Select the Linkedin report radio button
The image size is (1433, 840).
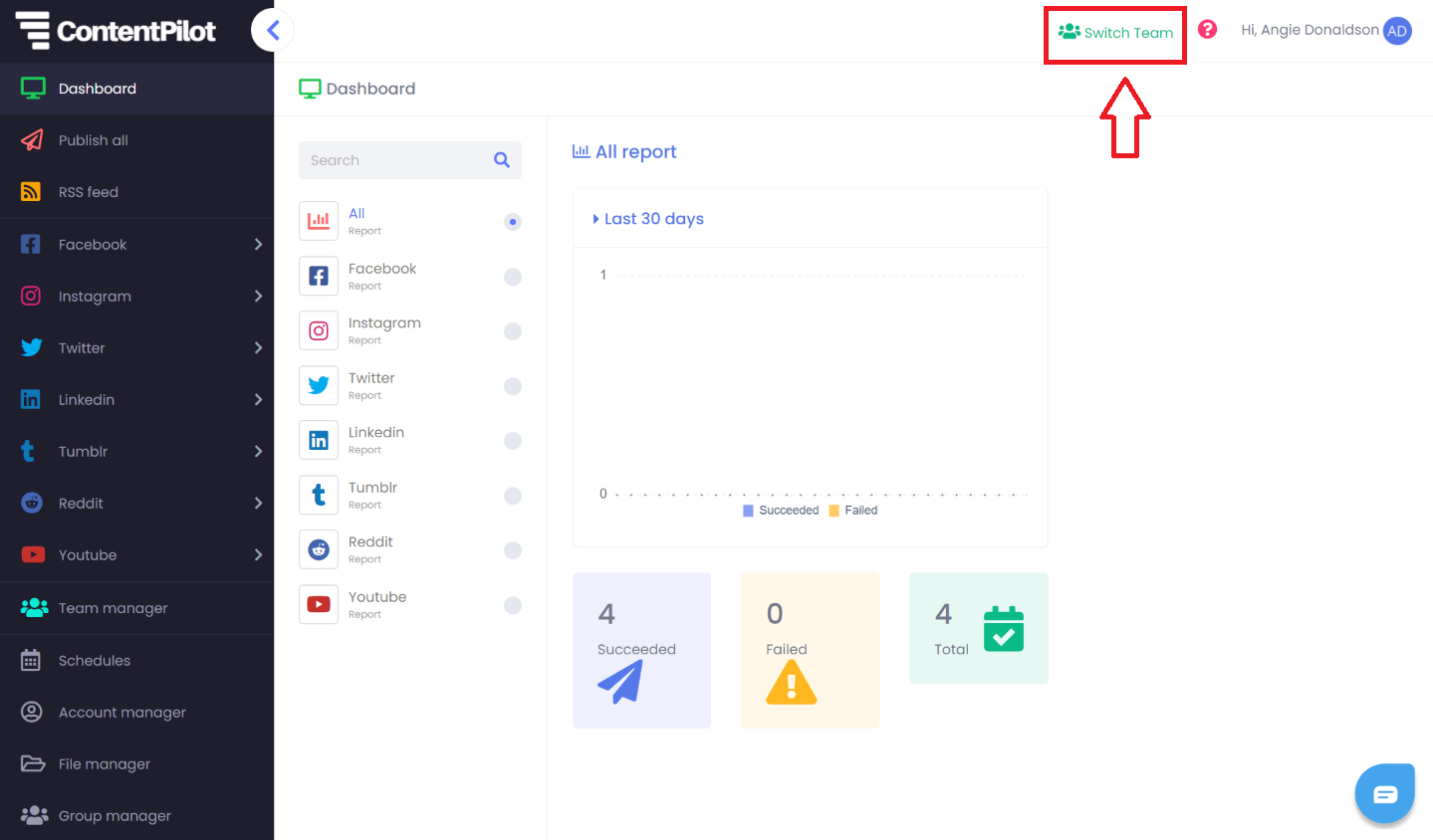click(x=513, y=441)
